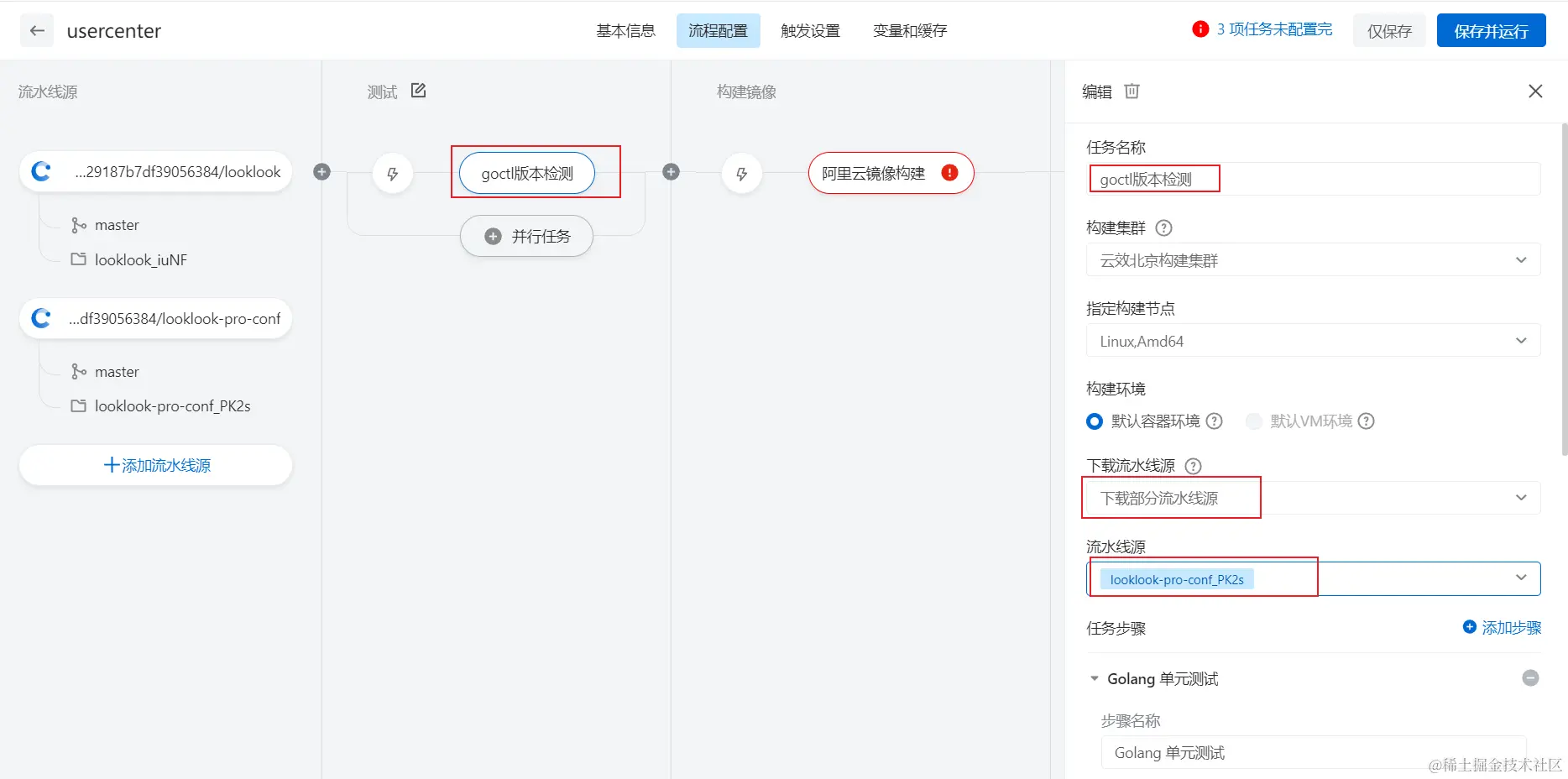Viewport: 1568px width, 779px height.
Task: Click the help icon next to 默认容器环境
Action: point(1214,421)
